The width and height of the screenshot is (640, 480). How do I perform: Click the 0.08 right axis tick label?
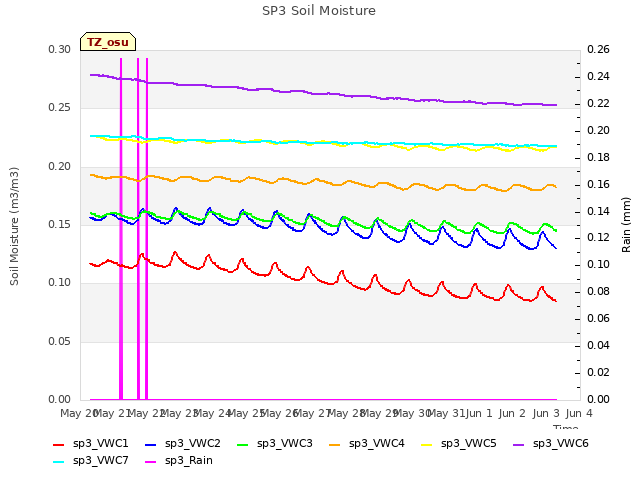pyautogui.click(x=598, y=291)
